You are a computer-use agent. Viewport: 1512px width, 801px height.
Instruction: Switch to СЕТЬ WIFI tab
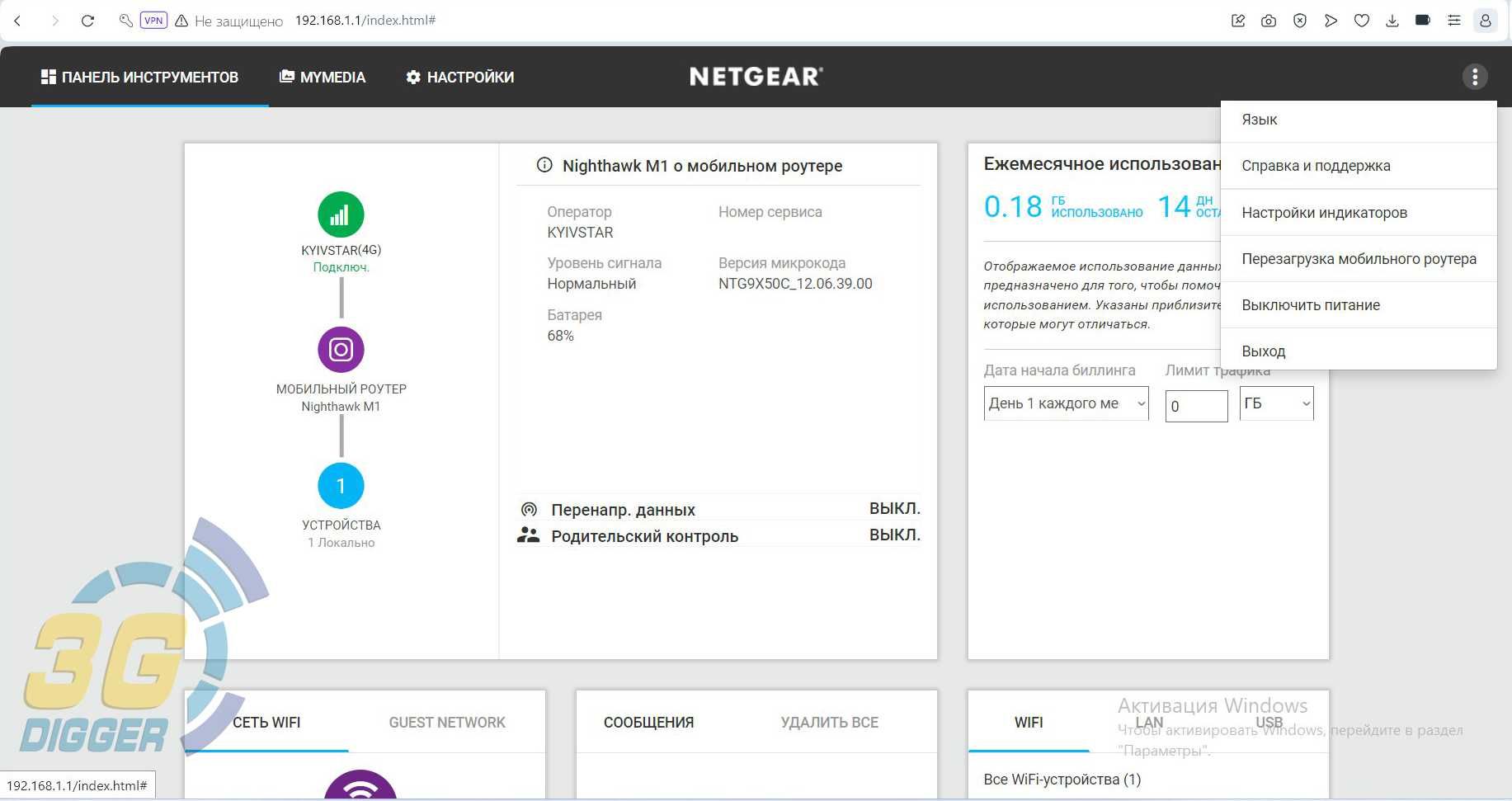(x=266, y=722)
